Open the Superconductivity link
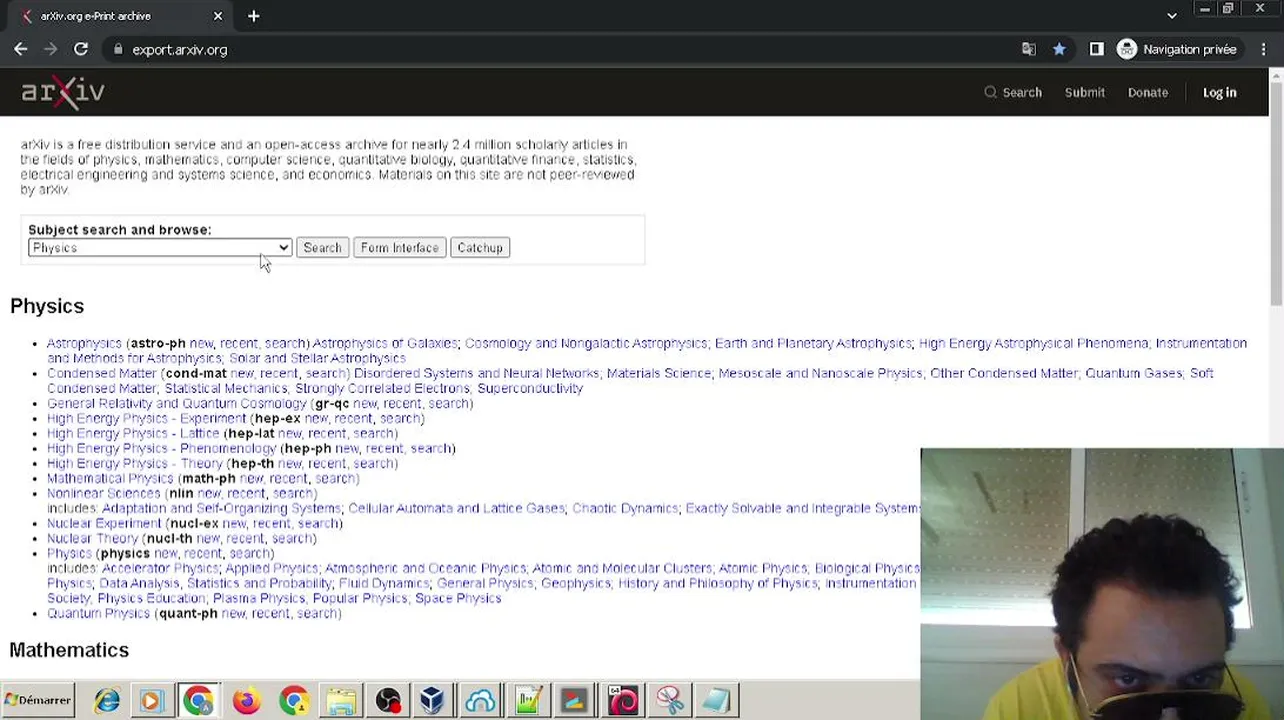Viewport: 1284px width, 720px height. click(x=530, y=388)
